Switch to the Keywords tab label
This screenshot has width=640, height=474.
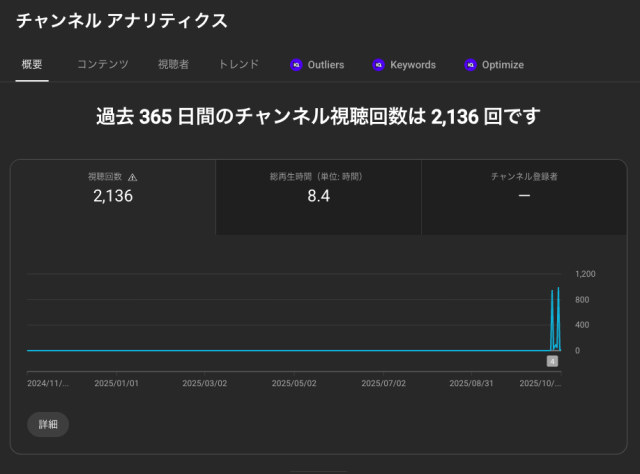[412, 65]
